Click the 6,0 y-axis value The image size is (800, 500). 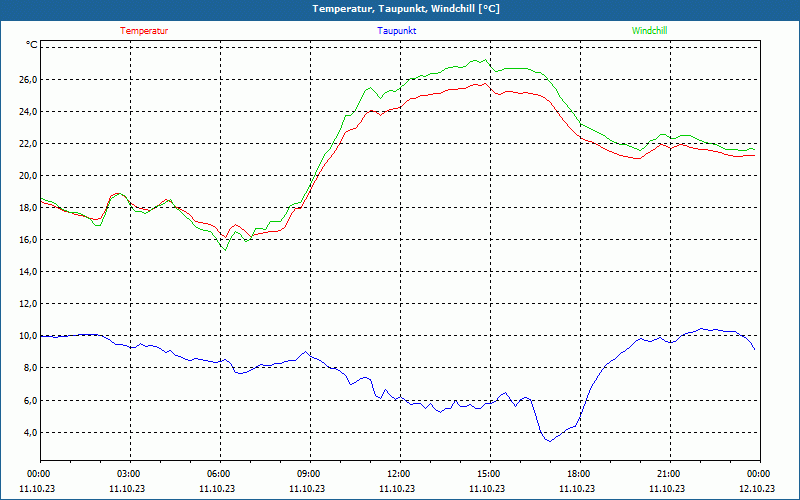[30, 400]
